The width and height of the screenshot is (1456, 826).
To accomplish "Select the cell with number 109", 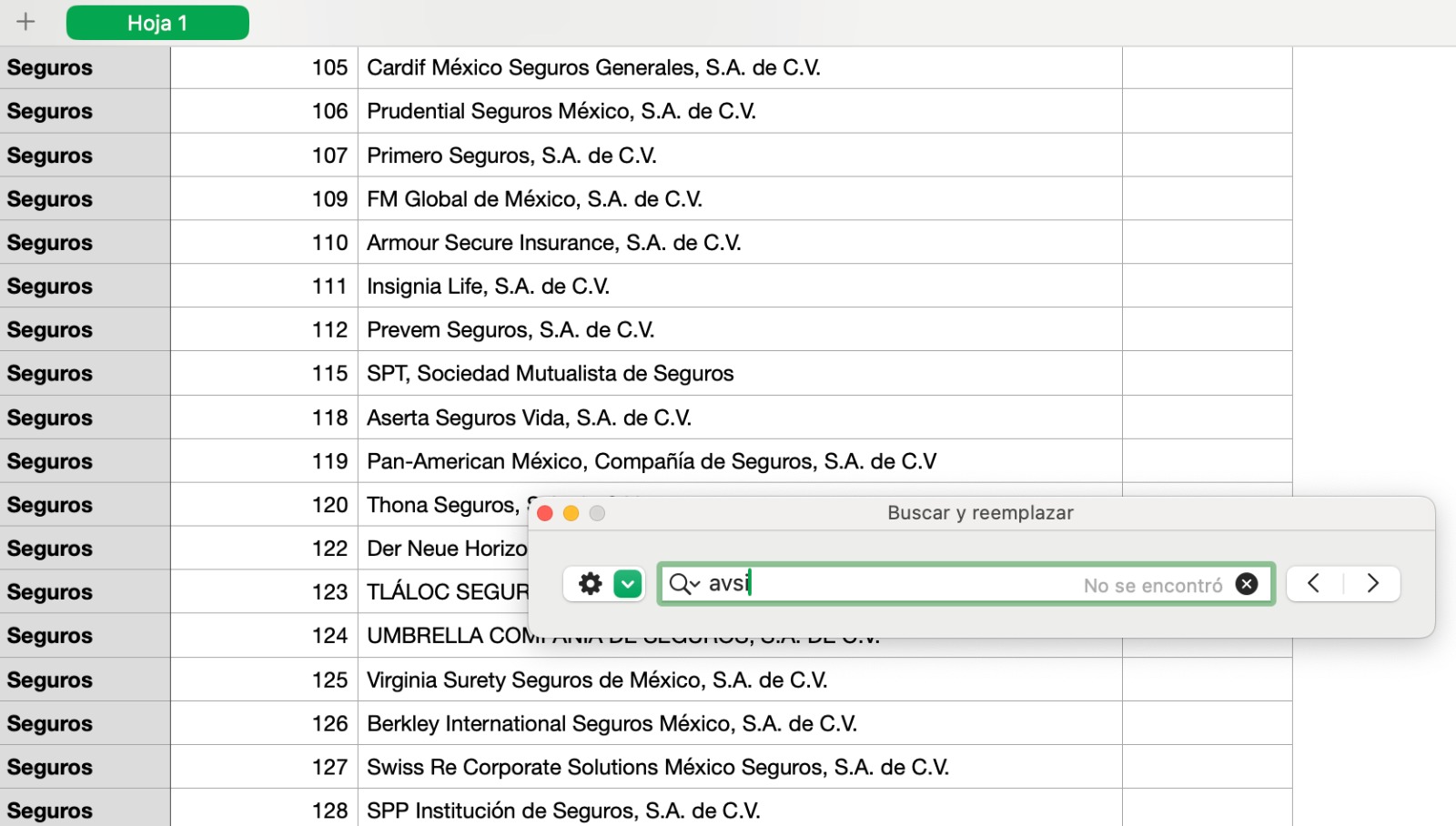I will [x=264, y=199].
